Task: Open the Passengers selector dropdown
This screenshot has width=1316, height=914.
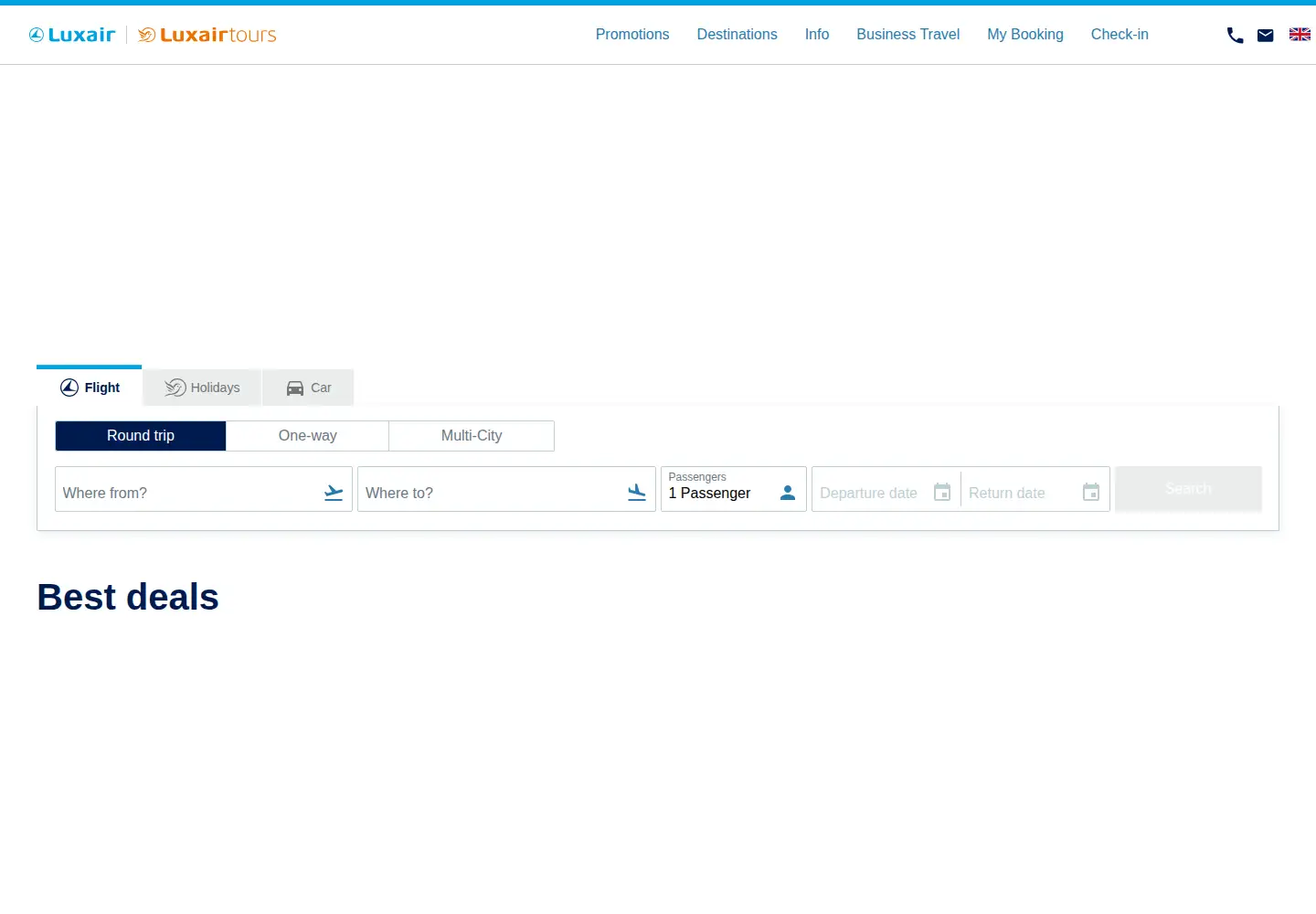Action: click(x=734, y=489)
